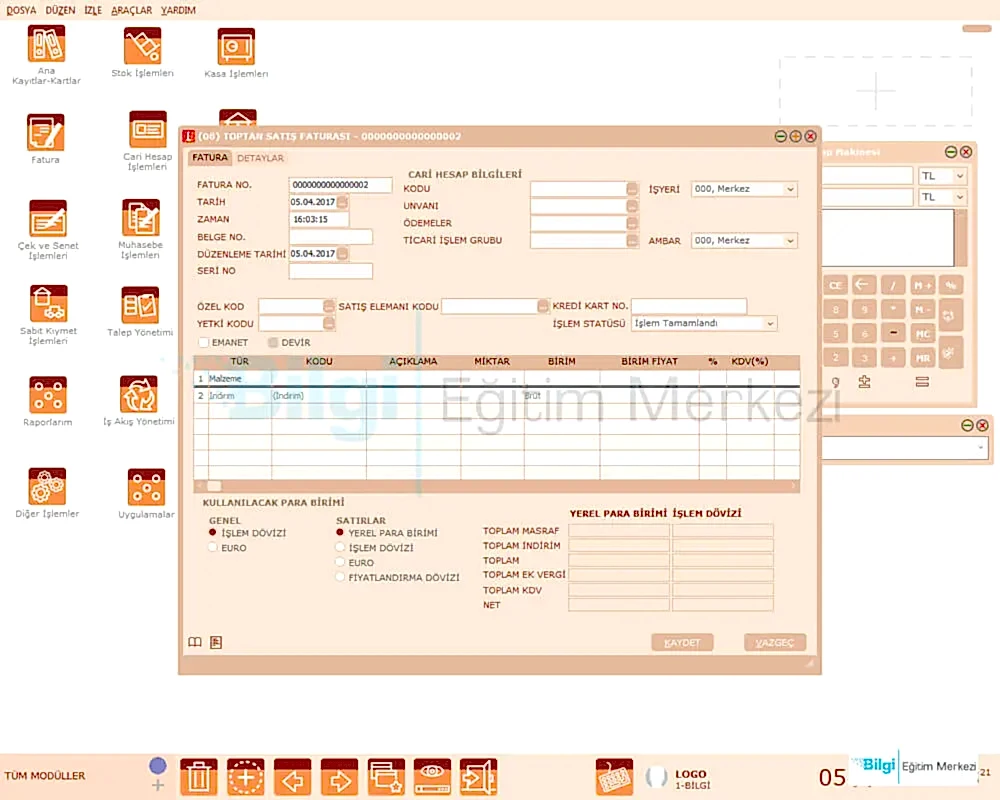Expand the İŞLEM STATÜSÜ dropdown
The width and height of the screenshot is (1000, 800).
click(x=769, y=324)
